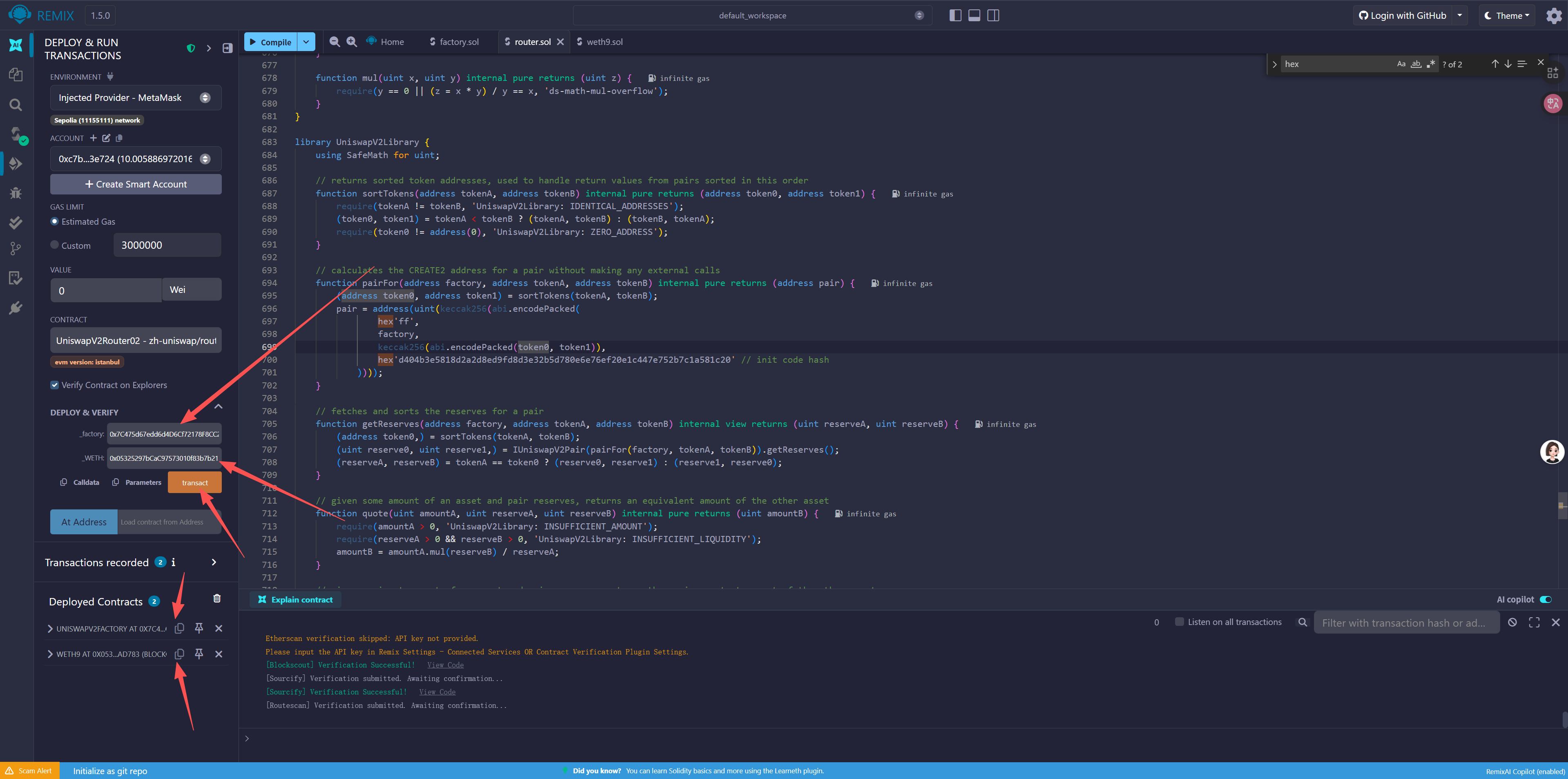Open the Debugger bug icon in sidebar
Image resolution: width=1568 pixels, height=779 pixels.
[16, 193]
